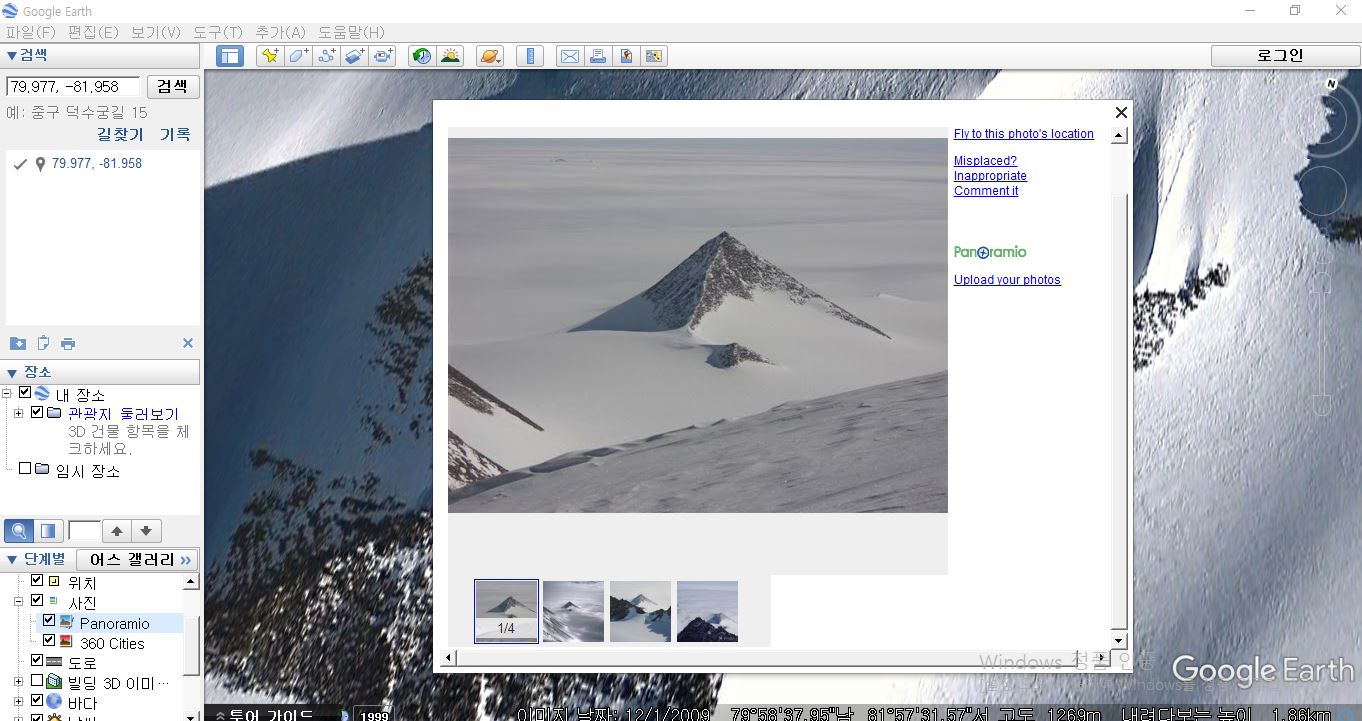Open the ruler measurement tool
Screen dimensions: 1362x721
532,56
